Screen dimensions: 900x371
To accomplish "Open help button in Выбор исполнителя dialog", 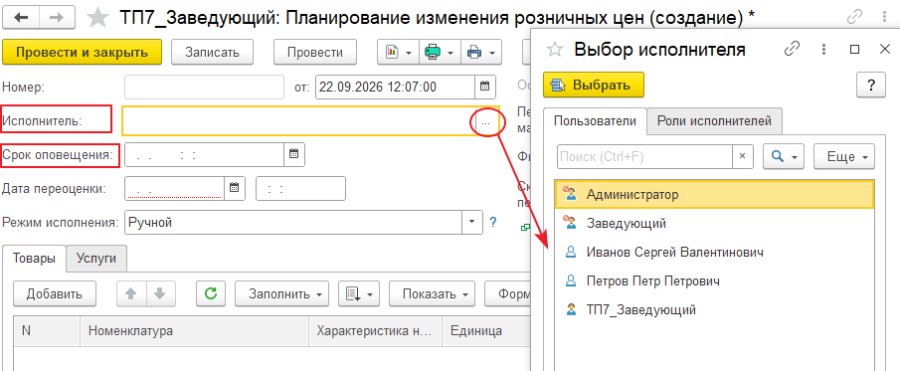I will click(871, 86).
